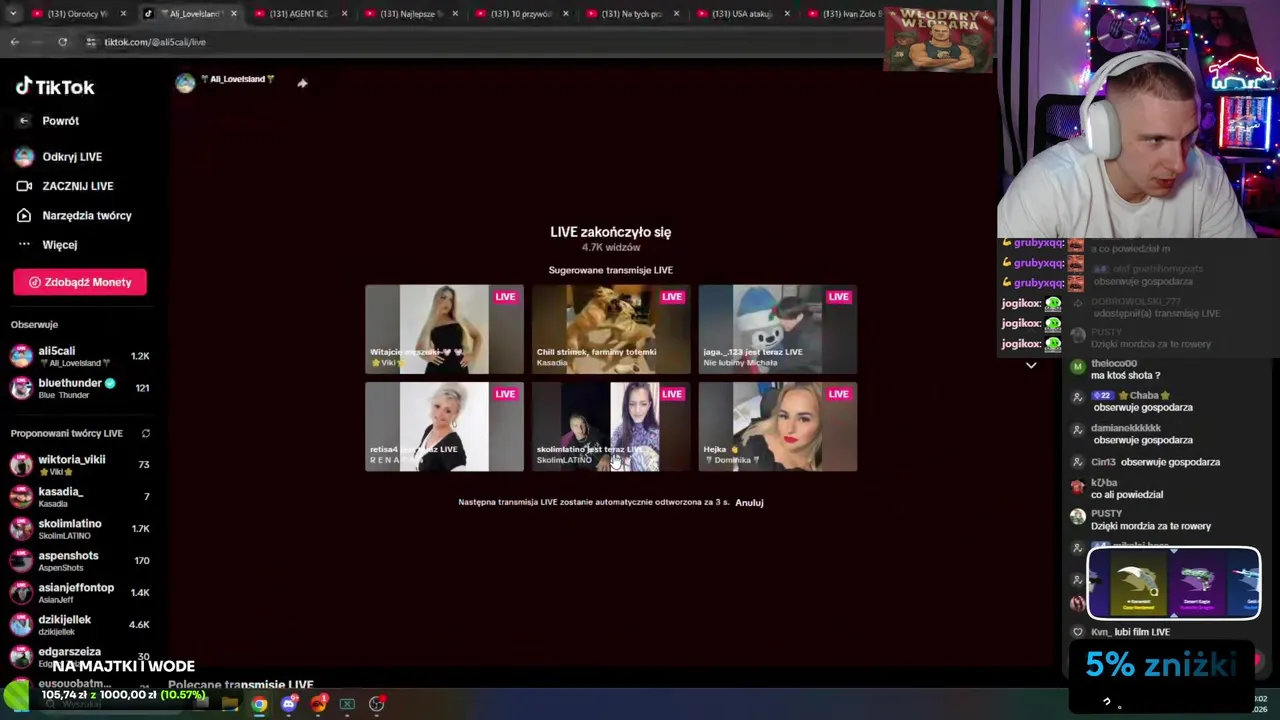Click the browser back arrow

coord(14,42)
